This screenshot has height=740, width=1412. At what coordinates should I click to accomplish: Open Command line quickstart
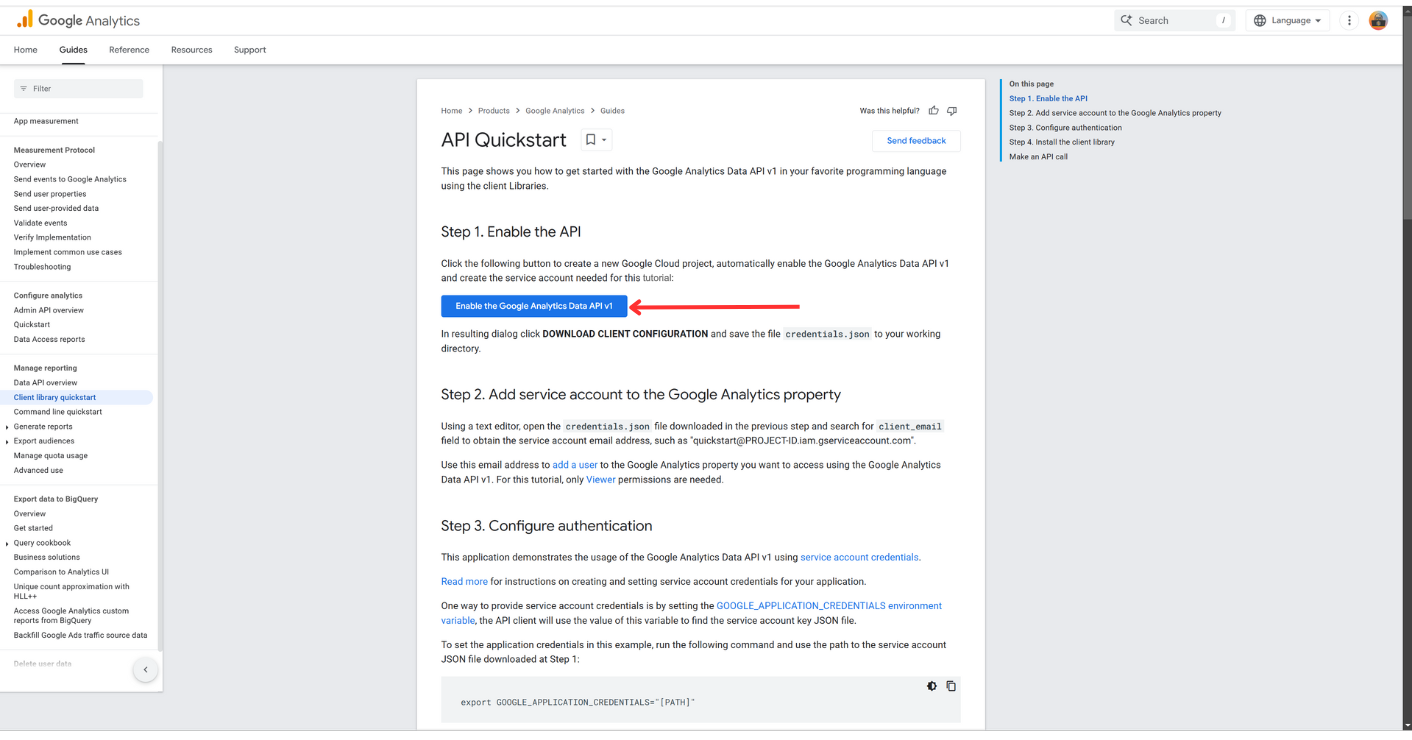click(x=58, y=412)
